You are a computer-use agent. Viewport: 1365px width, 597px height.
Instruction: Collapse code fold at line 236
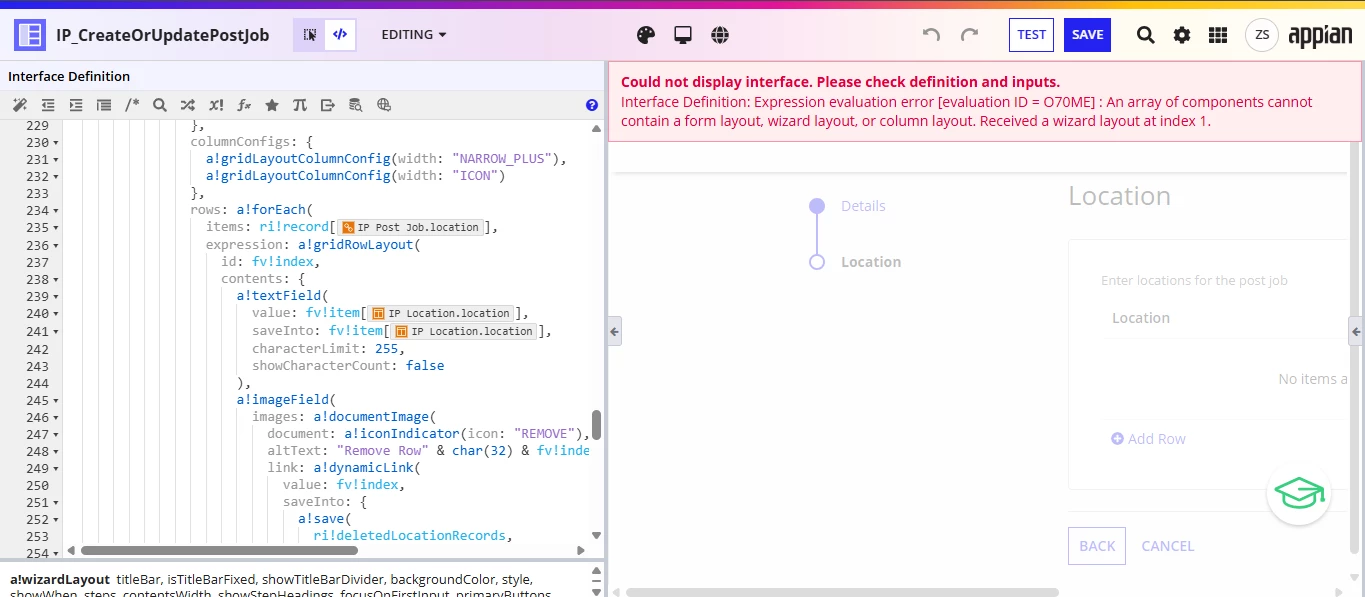point(55,246)
